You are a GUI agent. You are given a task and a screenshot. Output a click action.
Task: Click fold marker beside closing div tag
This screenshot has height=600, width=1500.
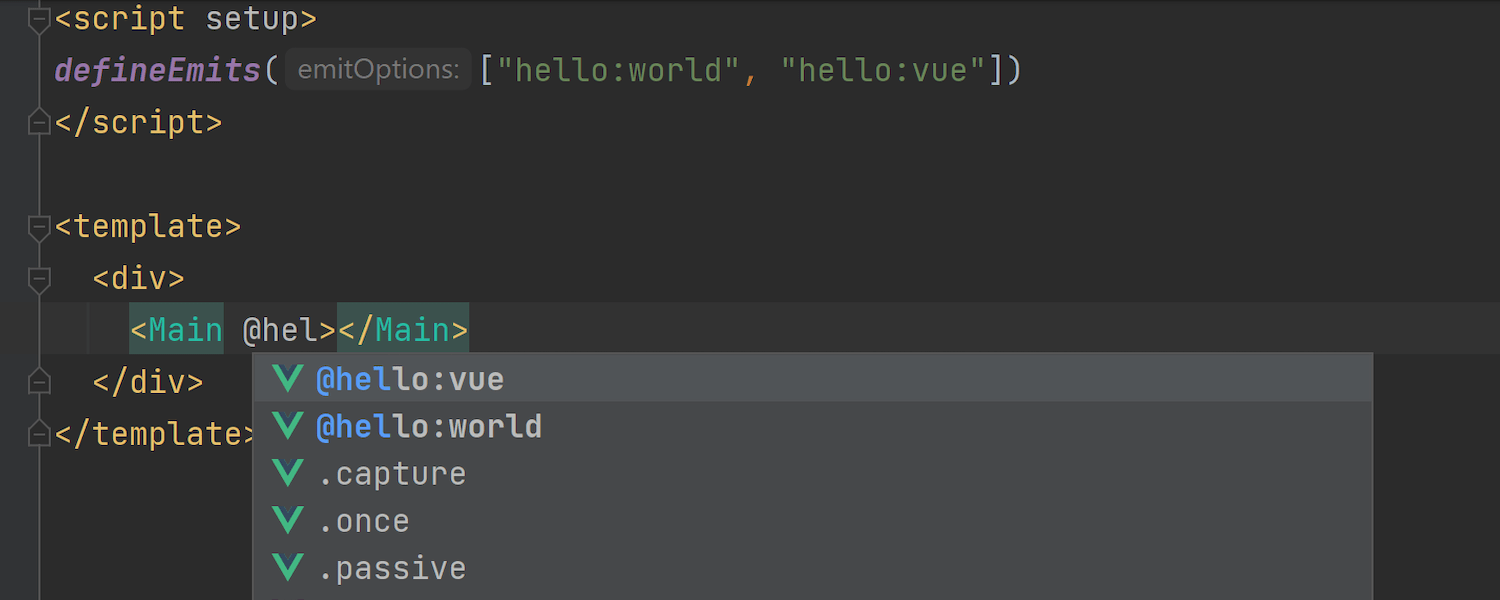pyautogui.click(x=39, y=382)
